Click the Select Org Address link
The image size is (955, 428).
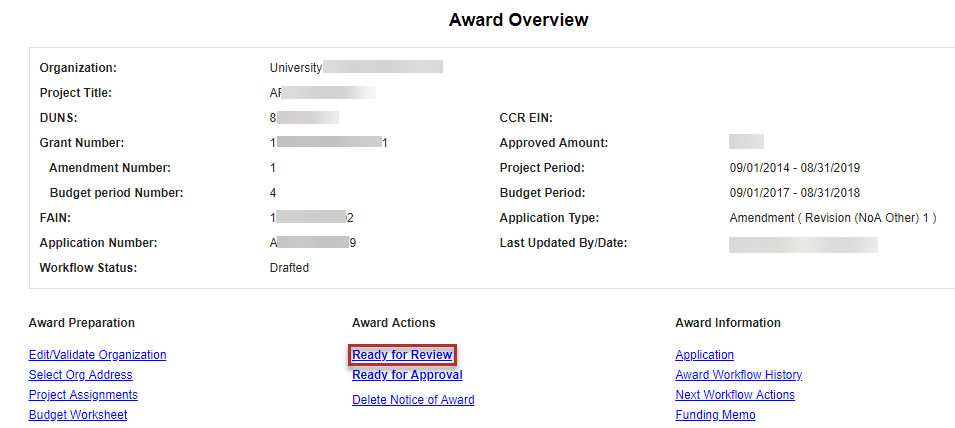point(80,375)
